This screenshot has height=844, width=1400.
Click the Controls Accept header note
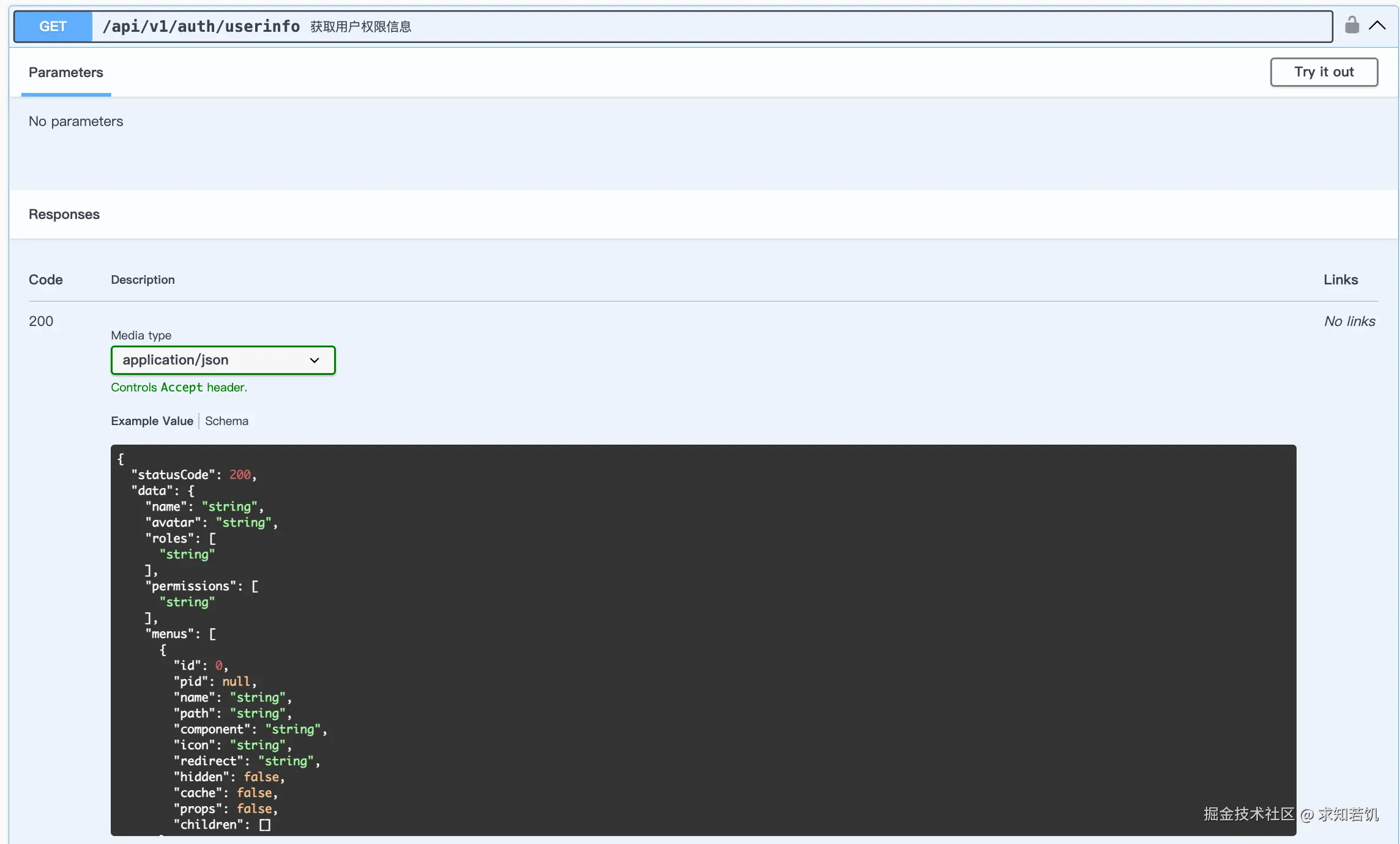point(179,387)
